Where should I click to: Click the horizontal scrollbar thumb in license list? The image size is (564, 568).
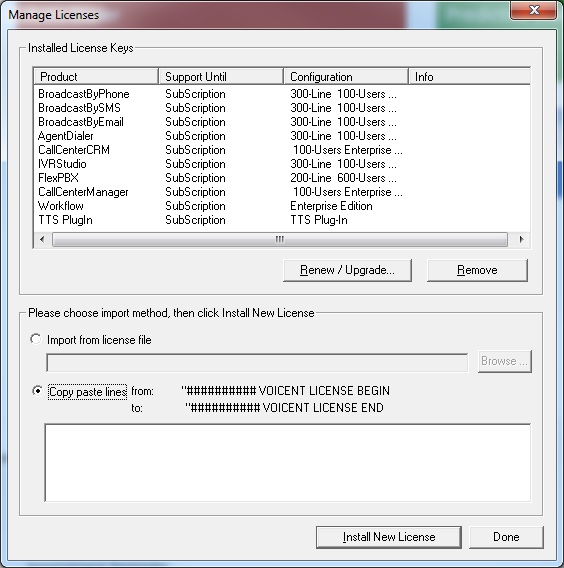(280, 239)
